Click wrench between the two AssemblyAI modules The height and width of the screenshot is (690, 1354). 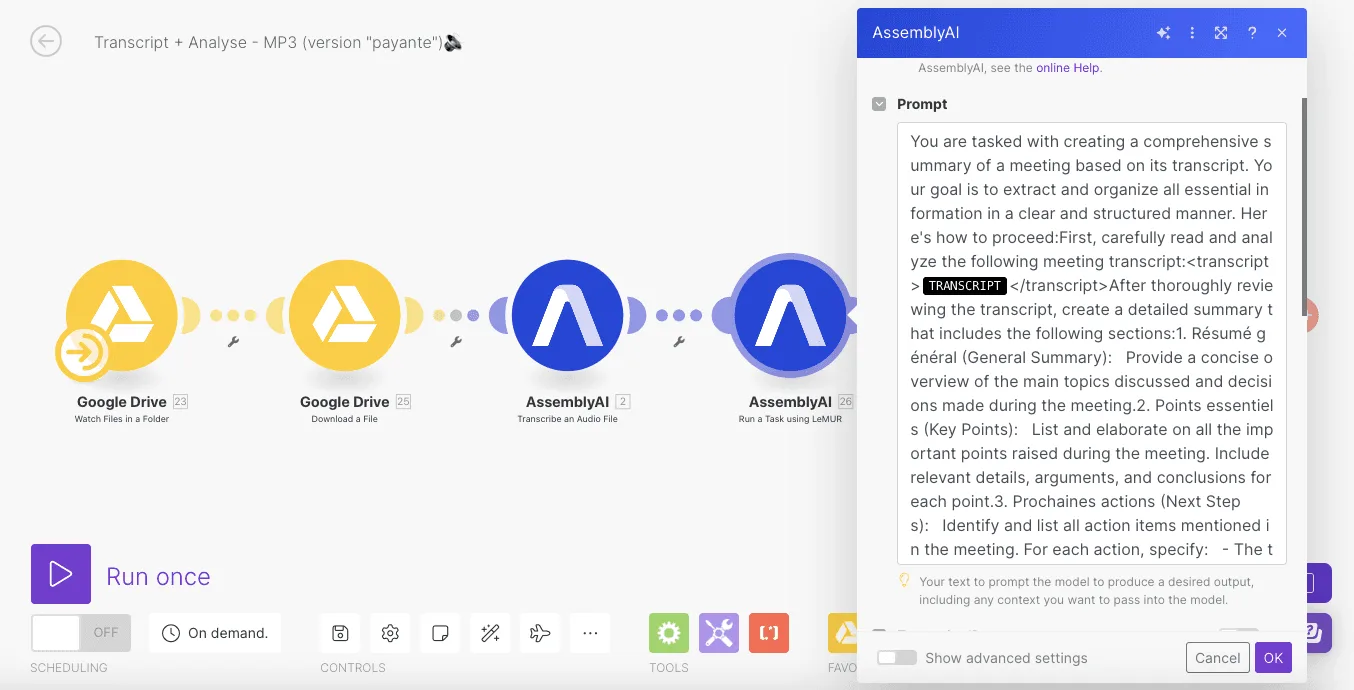point(679,342)
